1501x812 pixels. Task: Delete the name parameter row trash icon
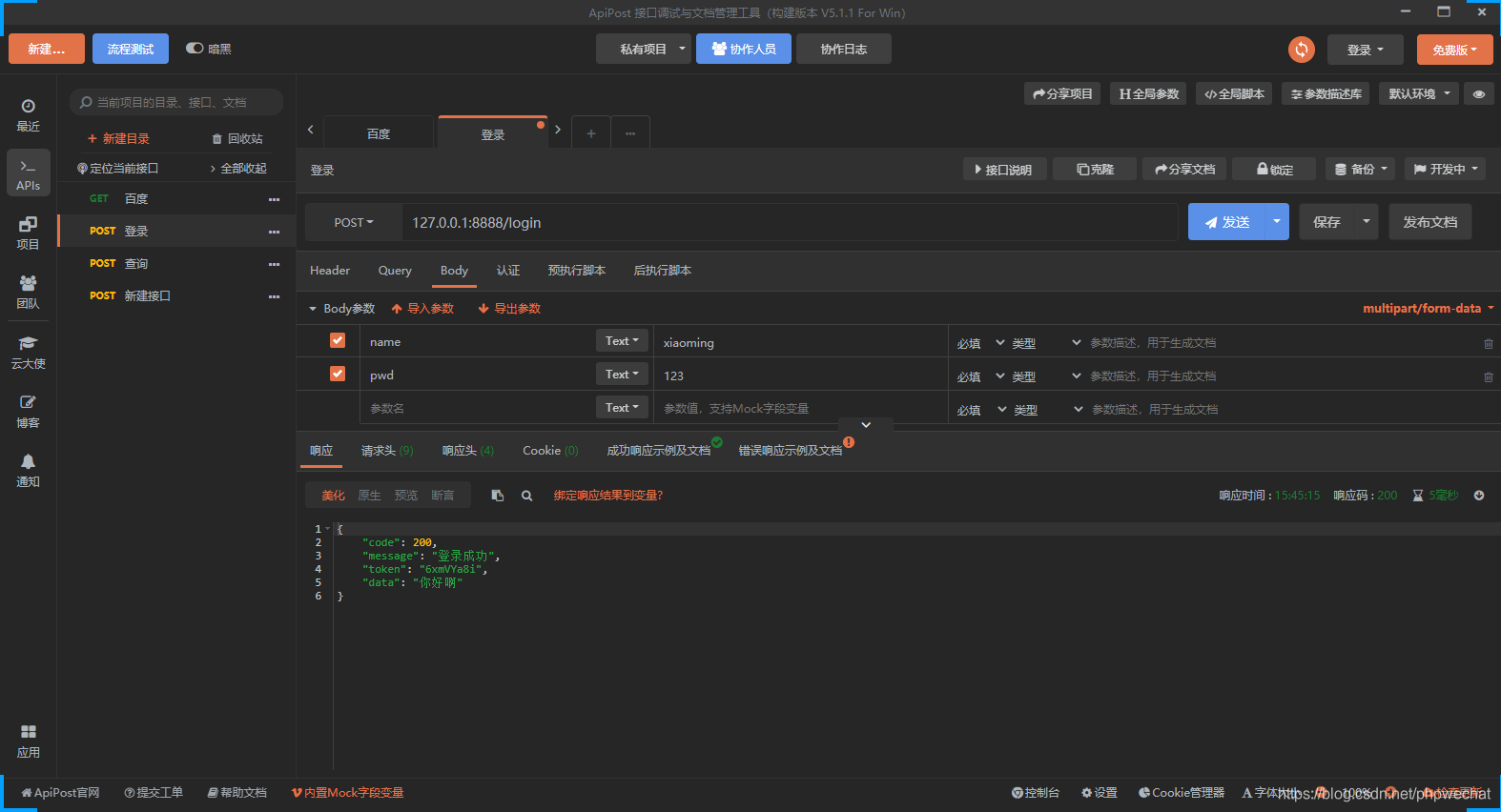click(1488, 343)
